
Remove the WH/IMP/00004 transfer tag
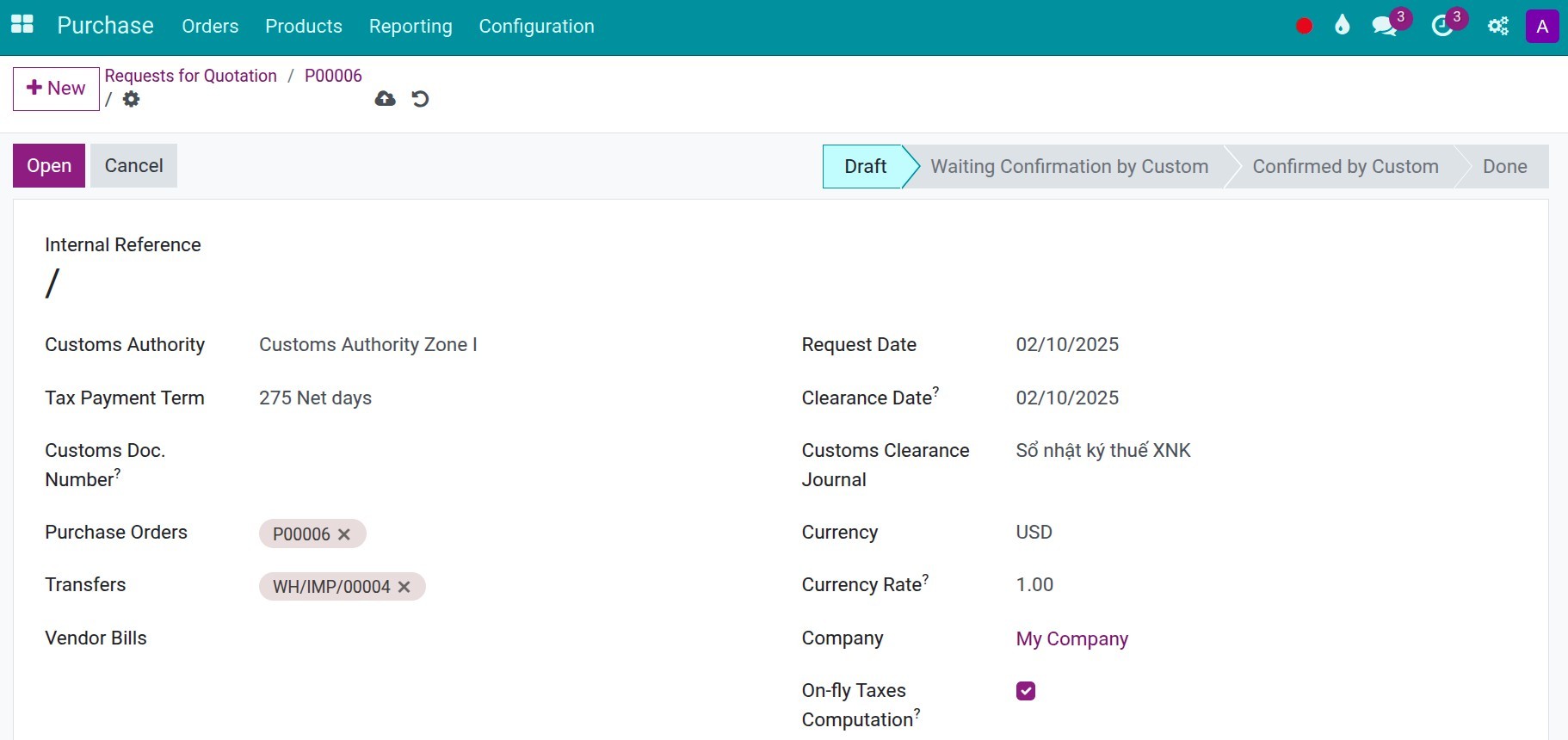404,587
